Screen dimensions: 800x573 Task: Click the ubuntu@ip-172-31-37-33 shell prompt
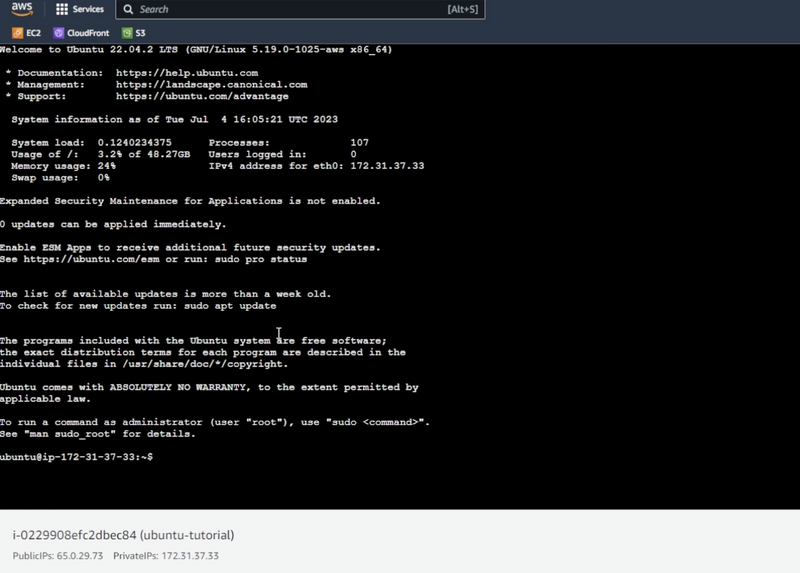76,457
